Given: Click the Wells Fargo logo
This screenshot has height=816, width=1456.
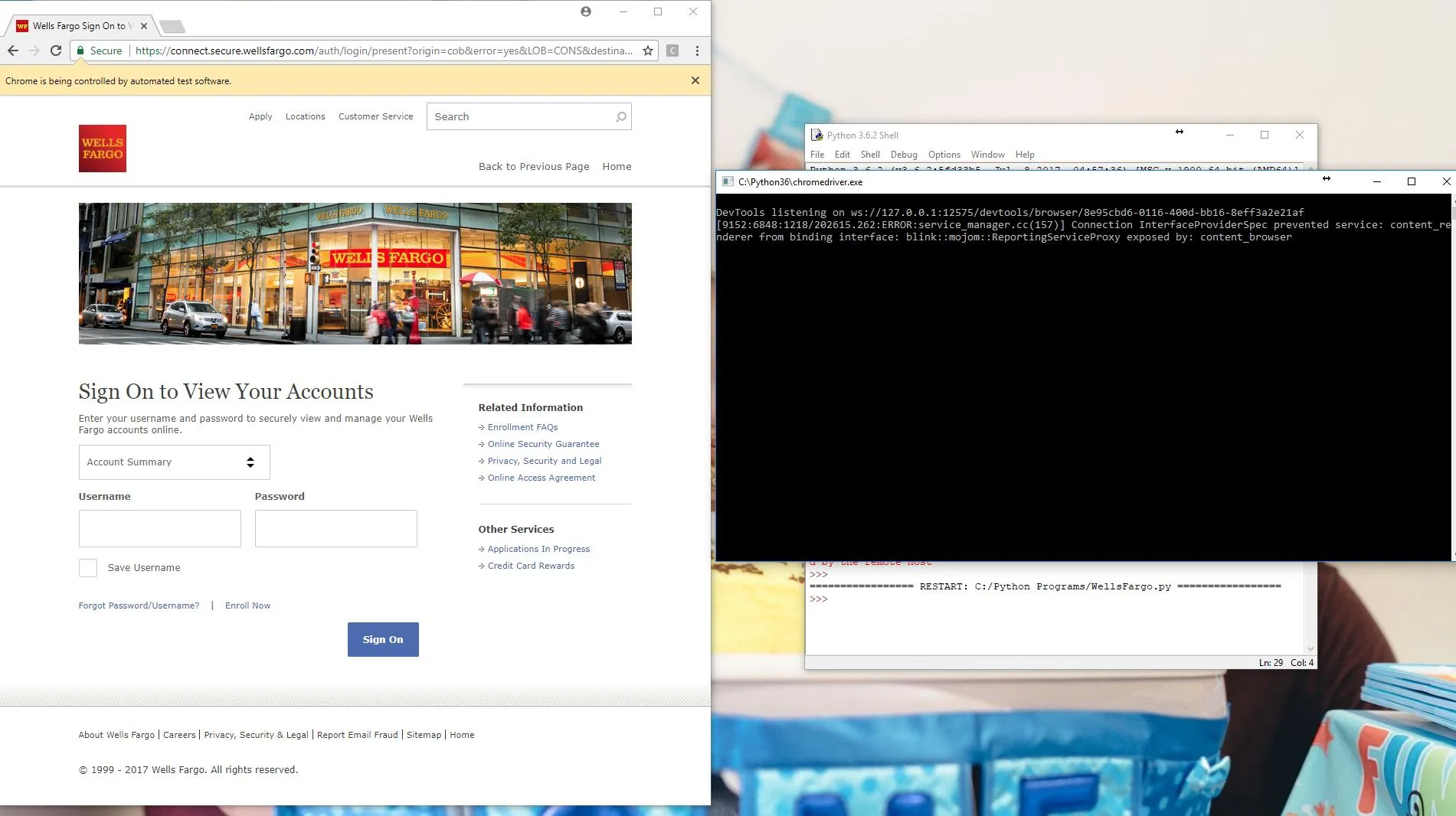Looking at the screenshot, I should click(103, 149).
